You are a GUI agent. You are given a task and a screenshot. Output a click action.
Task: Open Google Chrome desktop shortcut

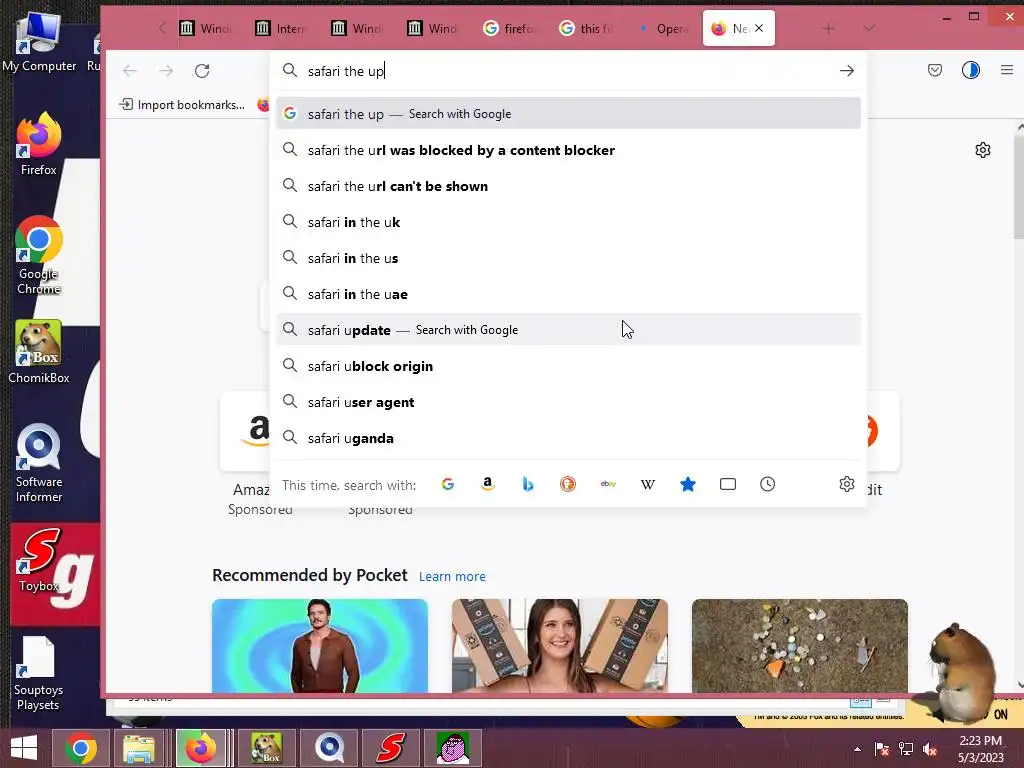[x=39, y=255]
